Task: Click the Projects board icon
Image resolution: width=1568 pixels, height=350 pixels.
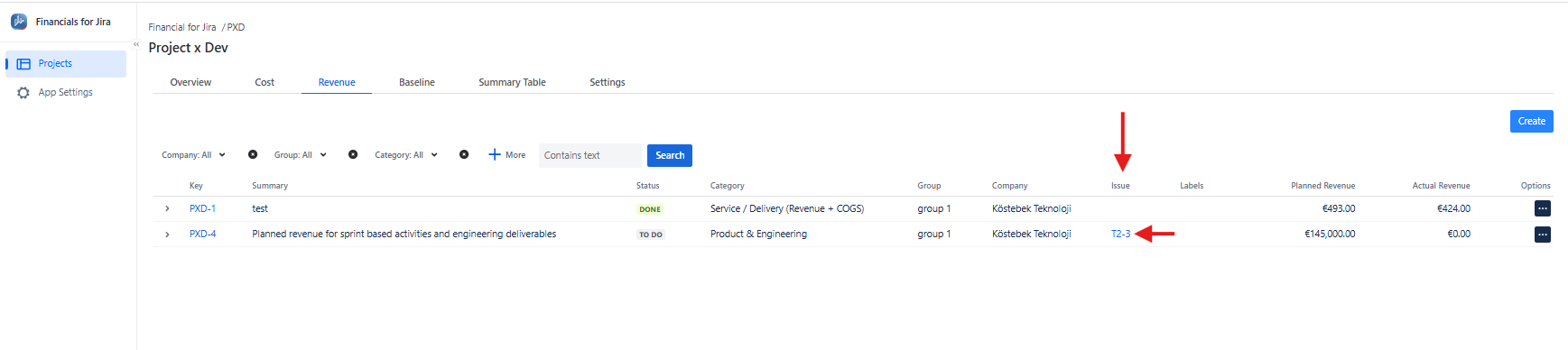Action: (23, 64)
